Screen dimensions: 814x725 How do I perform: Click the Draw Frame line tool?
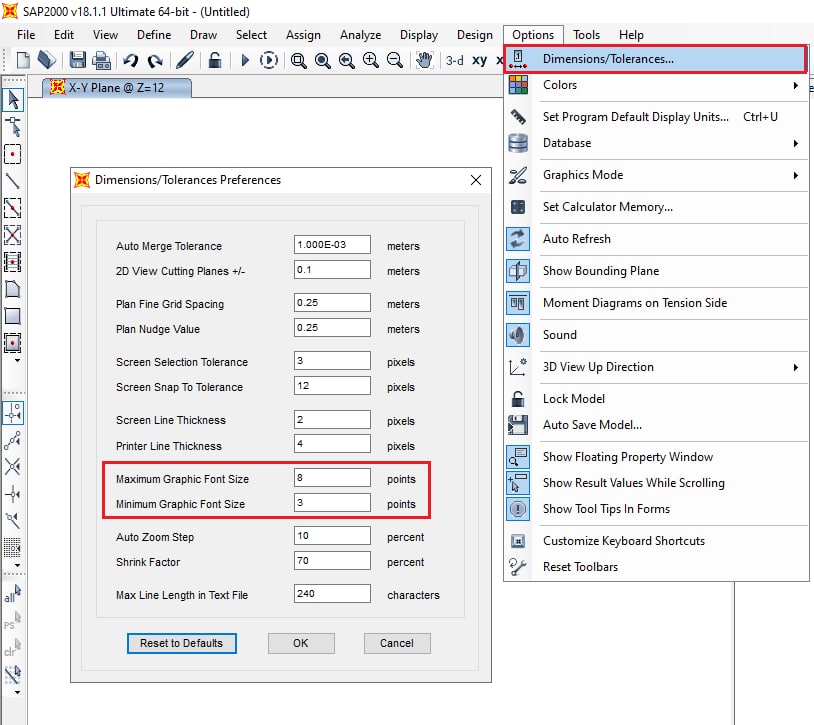pos(12,181)
